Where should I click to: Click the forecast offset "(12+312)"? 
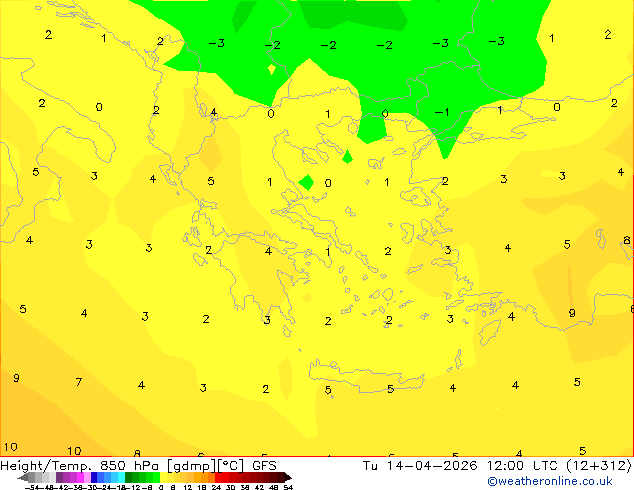click(599, 466)
